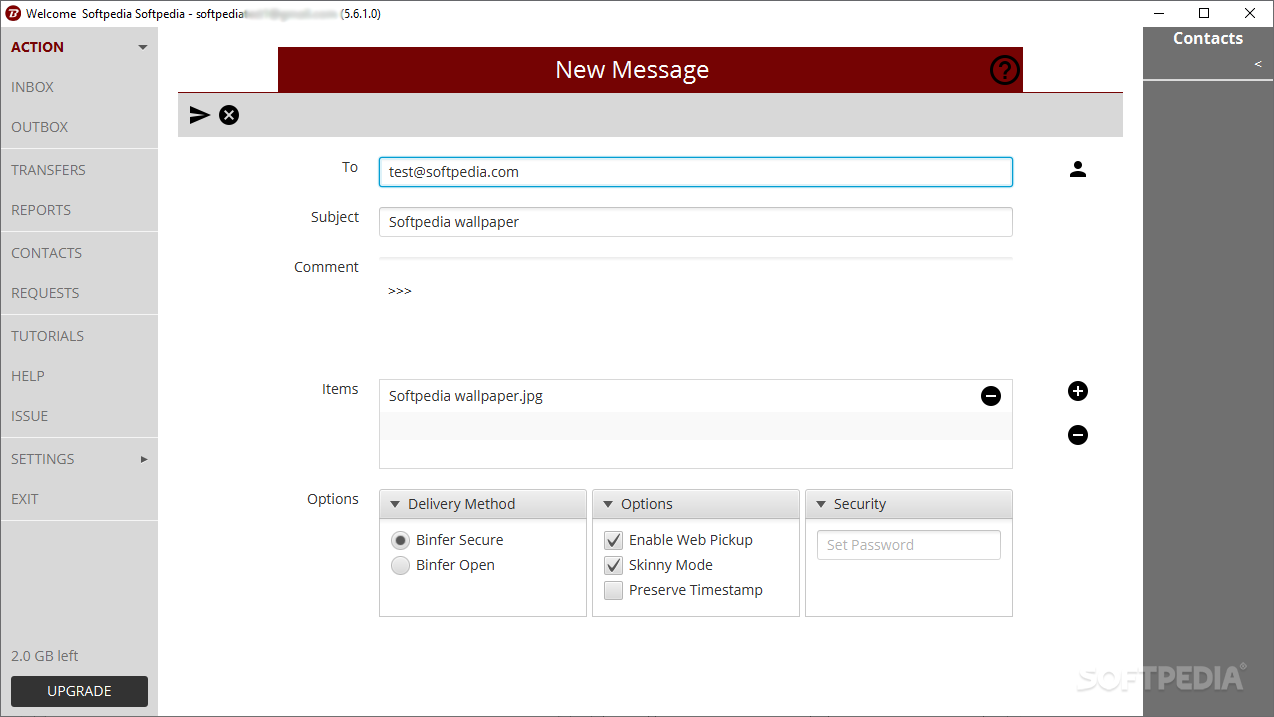Click the Binfer logo in the title bar
The image size is (1274, 717).
pyautogui.click(x=13, y=14)
